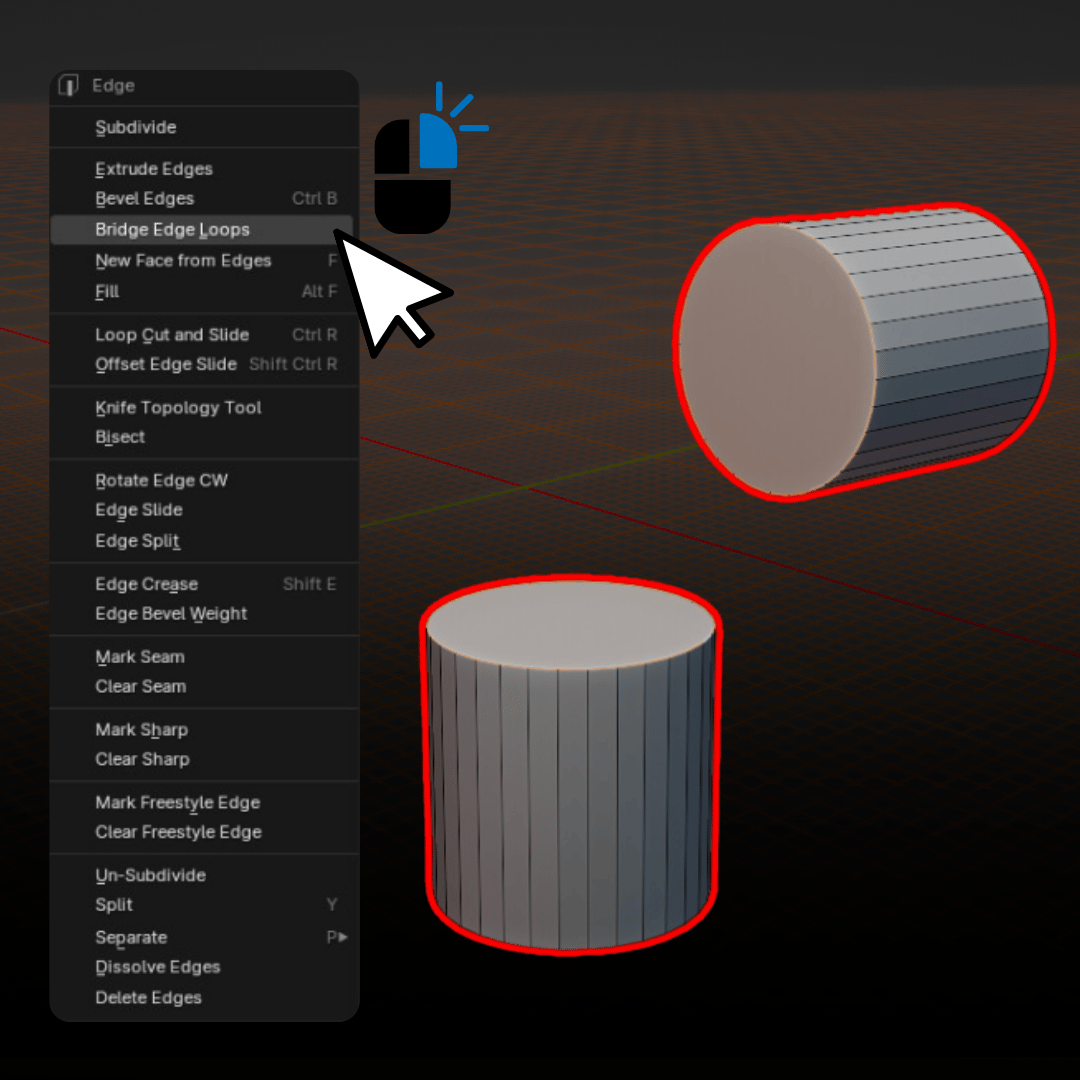
Task: Select Un-Subdivide entry
Action: 205,876
